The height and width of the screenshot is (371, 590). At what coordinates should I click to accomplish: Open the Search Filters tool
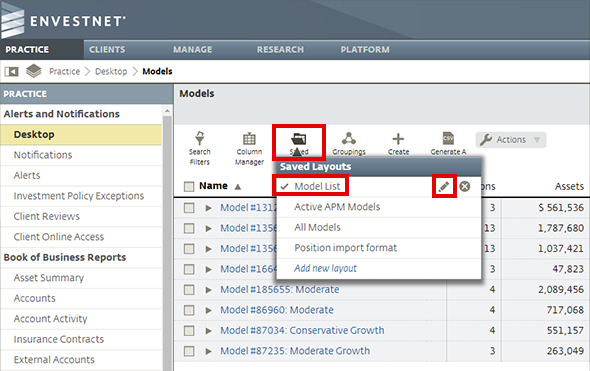pyautogui.click(x=199, y=149)
